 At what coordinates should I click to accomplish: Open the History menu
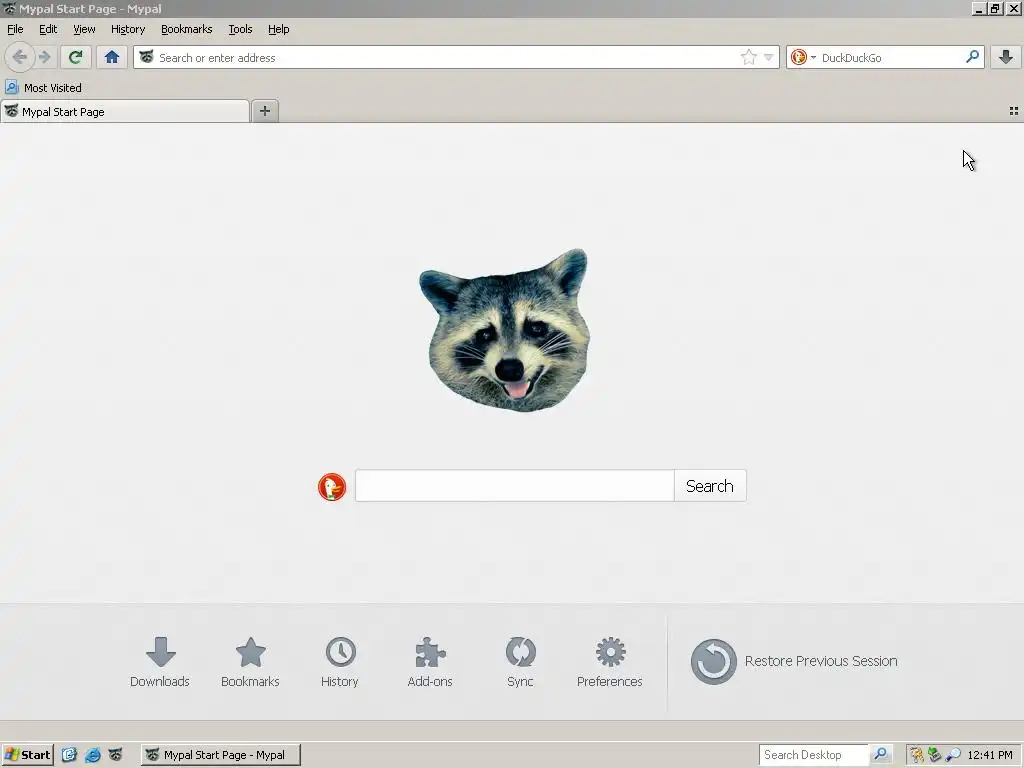tap(127, 29)
